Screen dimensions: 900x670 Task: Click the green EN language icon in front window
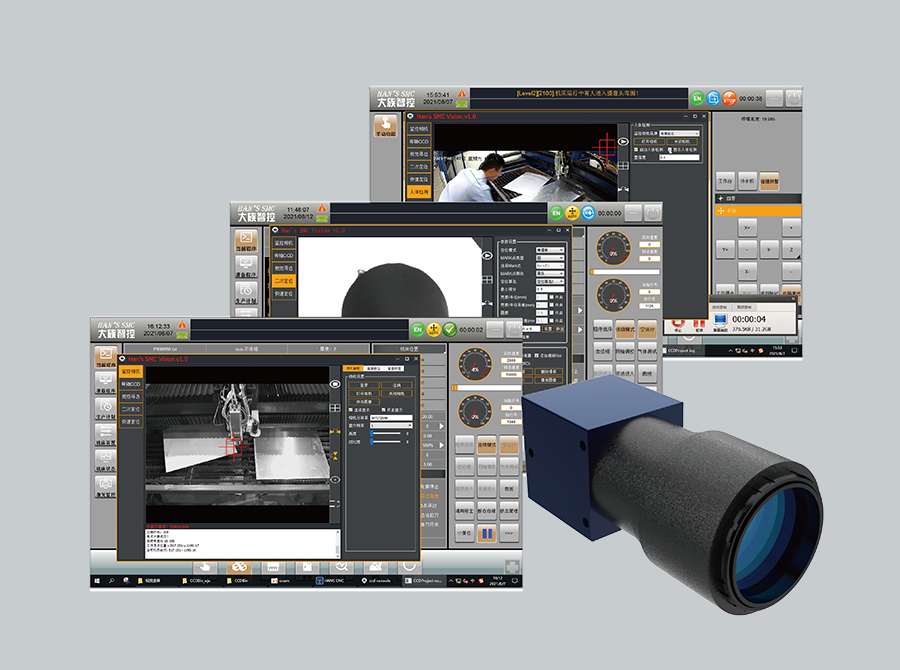pos(417,328)
